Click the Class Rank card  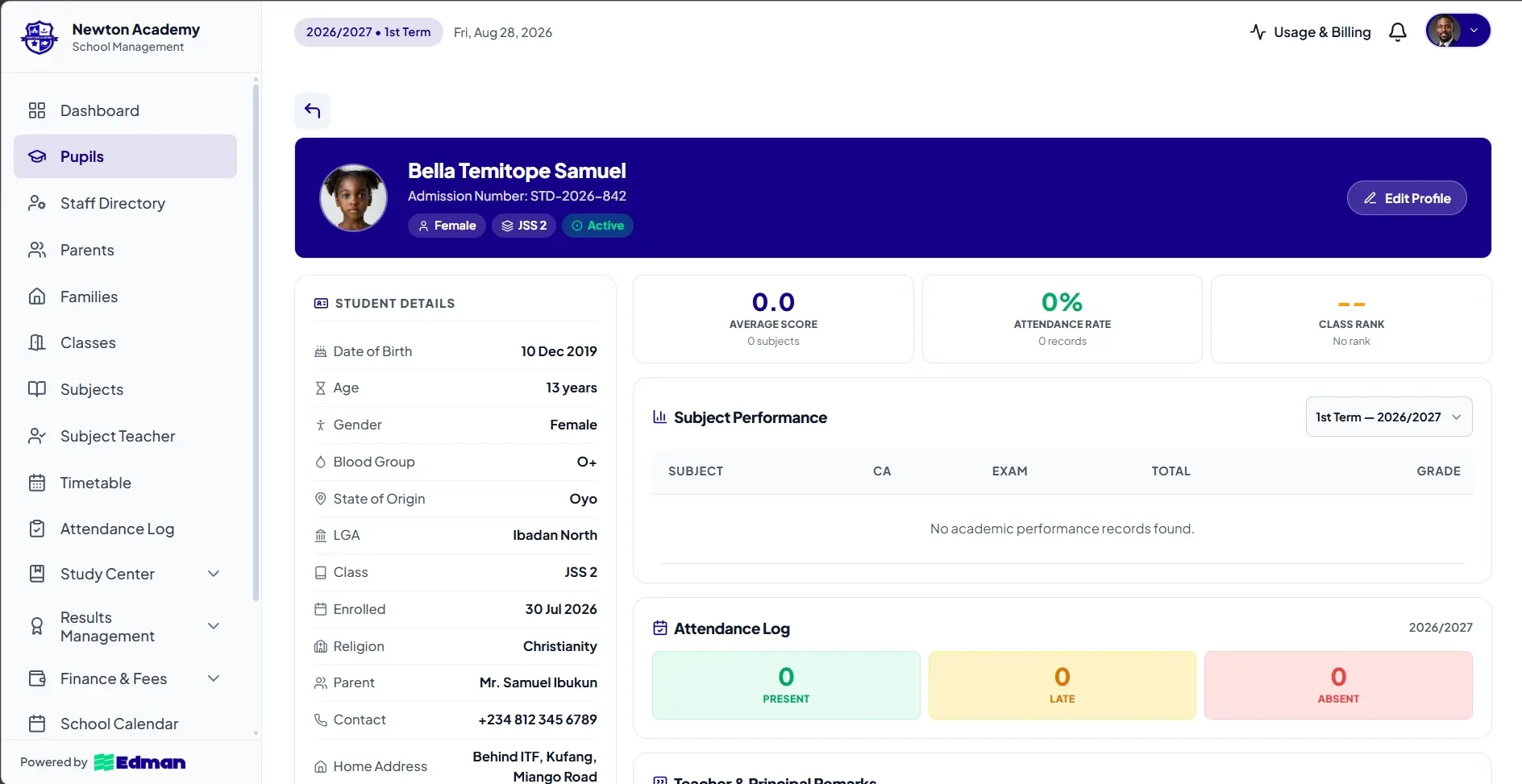(x=1351, y=319)
